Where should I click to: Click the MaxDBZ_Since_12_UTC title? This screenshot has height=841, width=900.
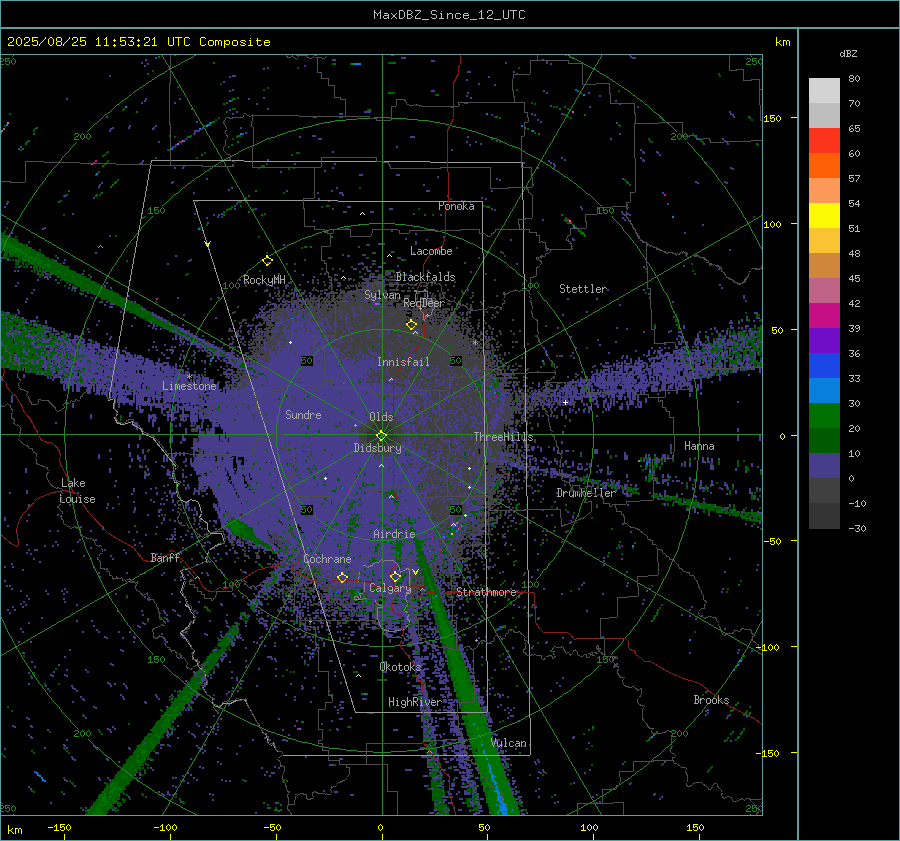point(449,15)
